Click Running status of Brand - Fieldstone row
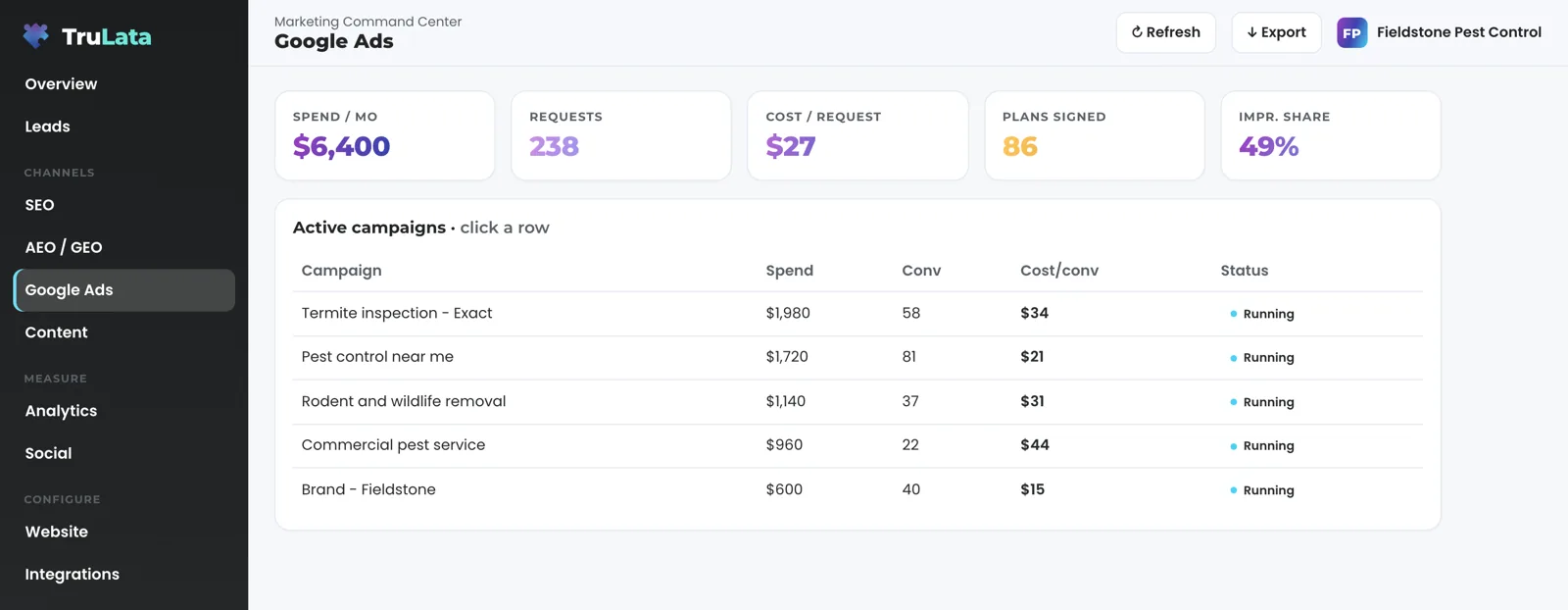Screen dimensions: 1568x610 coord(1262,490)
